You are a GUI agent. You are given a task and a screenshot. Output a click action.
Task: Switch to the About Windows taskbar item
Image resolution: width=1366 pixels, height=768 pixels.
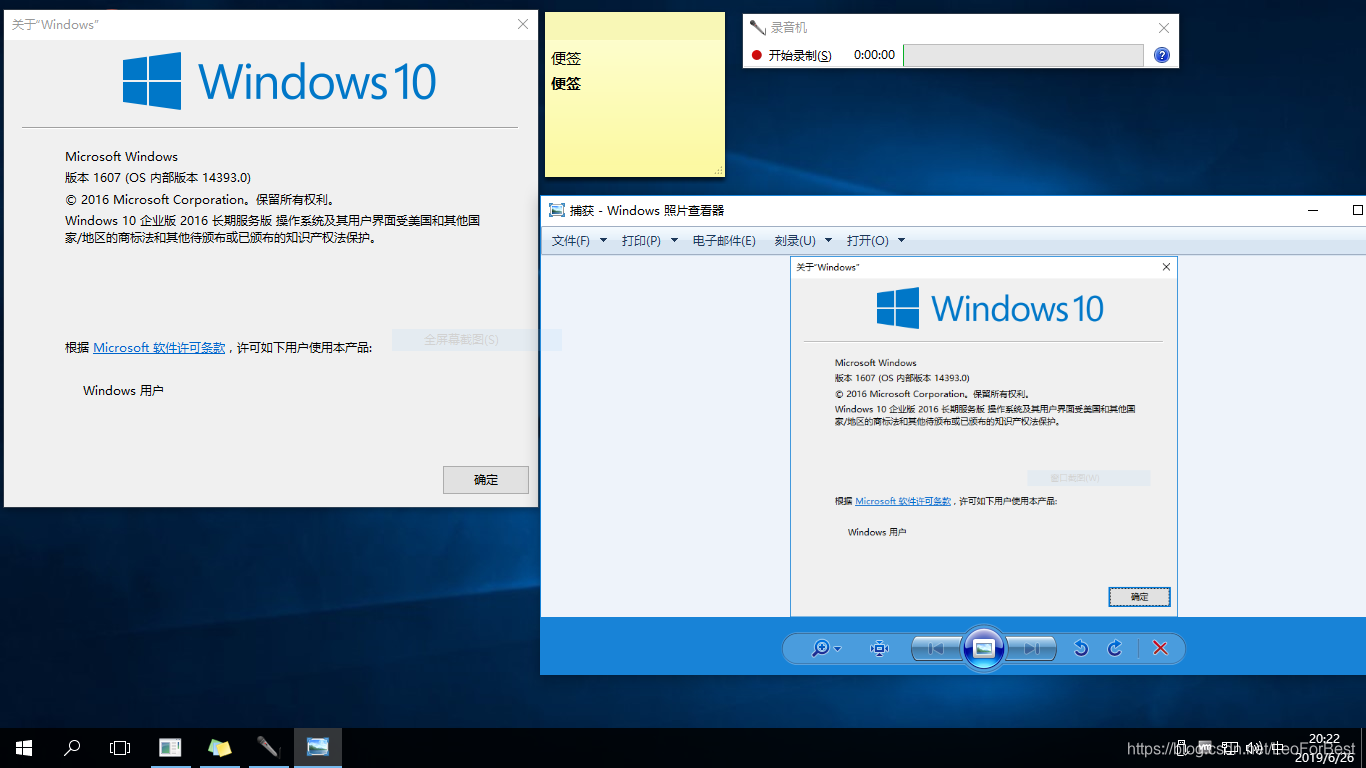(170, 748)
